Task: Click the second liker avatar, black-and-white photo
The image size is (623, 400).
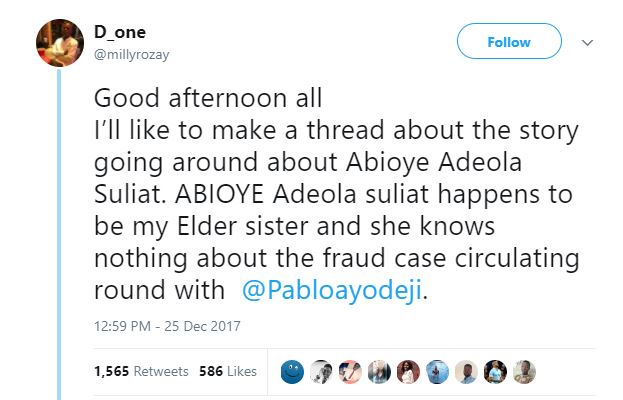Action: [321, 372]
